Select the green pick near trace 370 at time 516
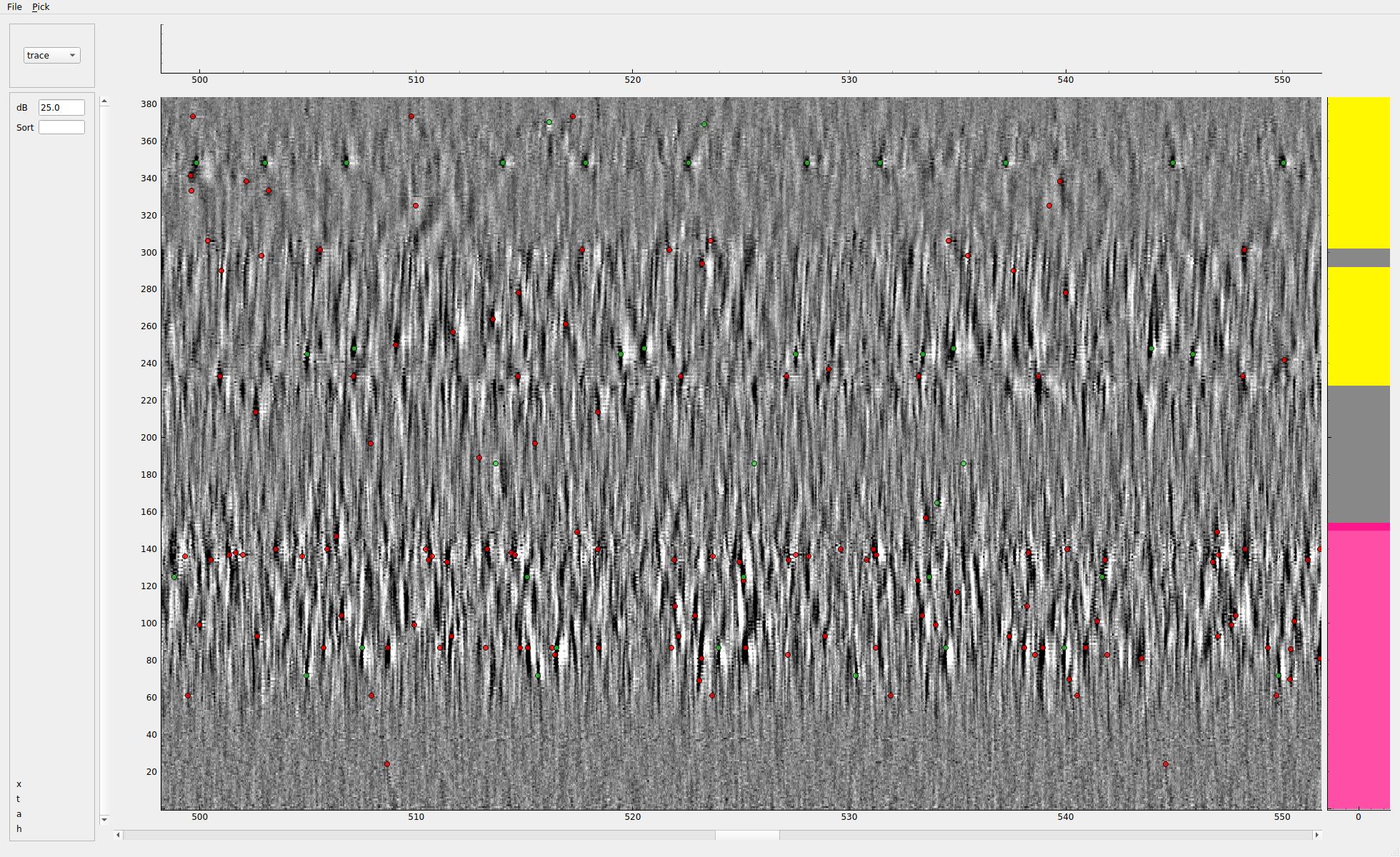This screenshot has width=1400, height=857. pyautogui.click(x=549, y=122)
